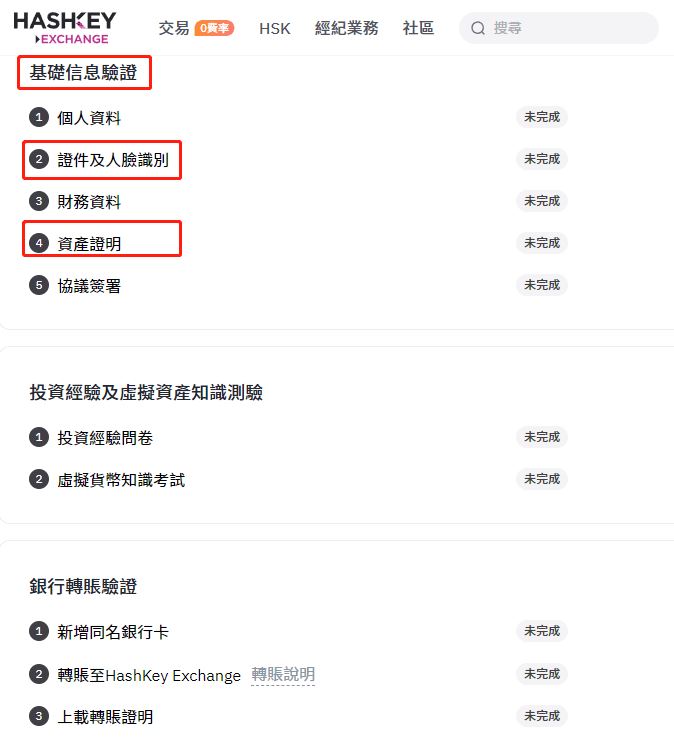Click the step 4 icon beside 資產證明

coord(39,243)
